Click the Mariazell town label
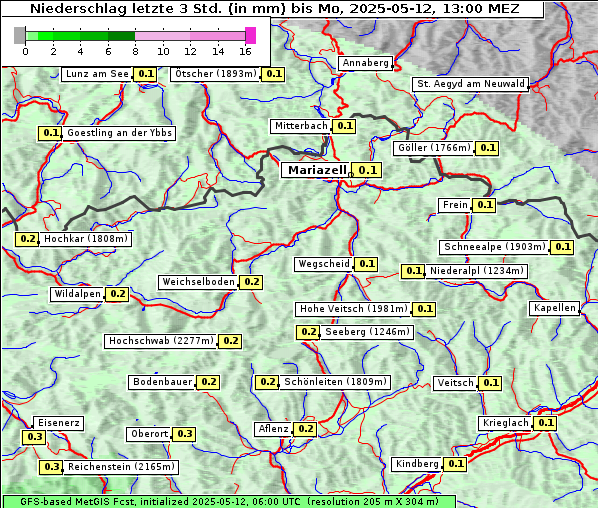The image size is (598, 508). pos(316,170)
